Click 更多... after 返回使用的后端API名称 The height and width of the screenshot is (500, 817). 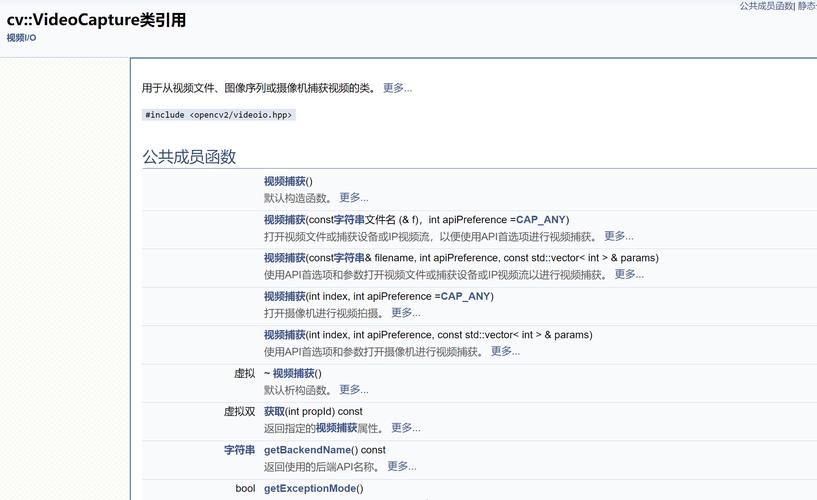point(402,467)
